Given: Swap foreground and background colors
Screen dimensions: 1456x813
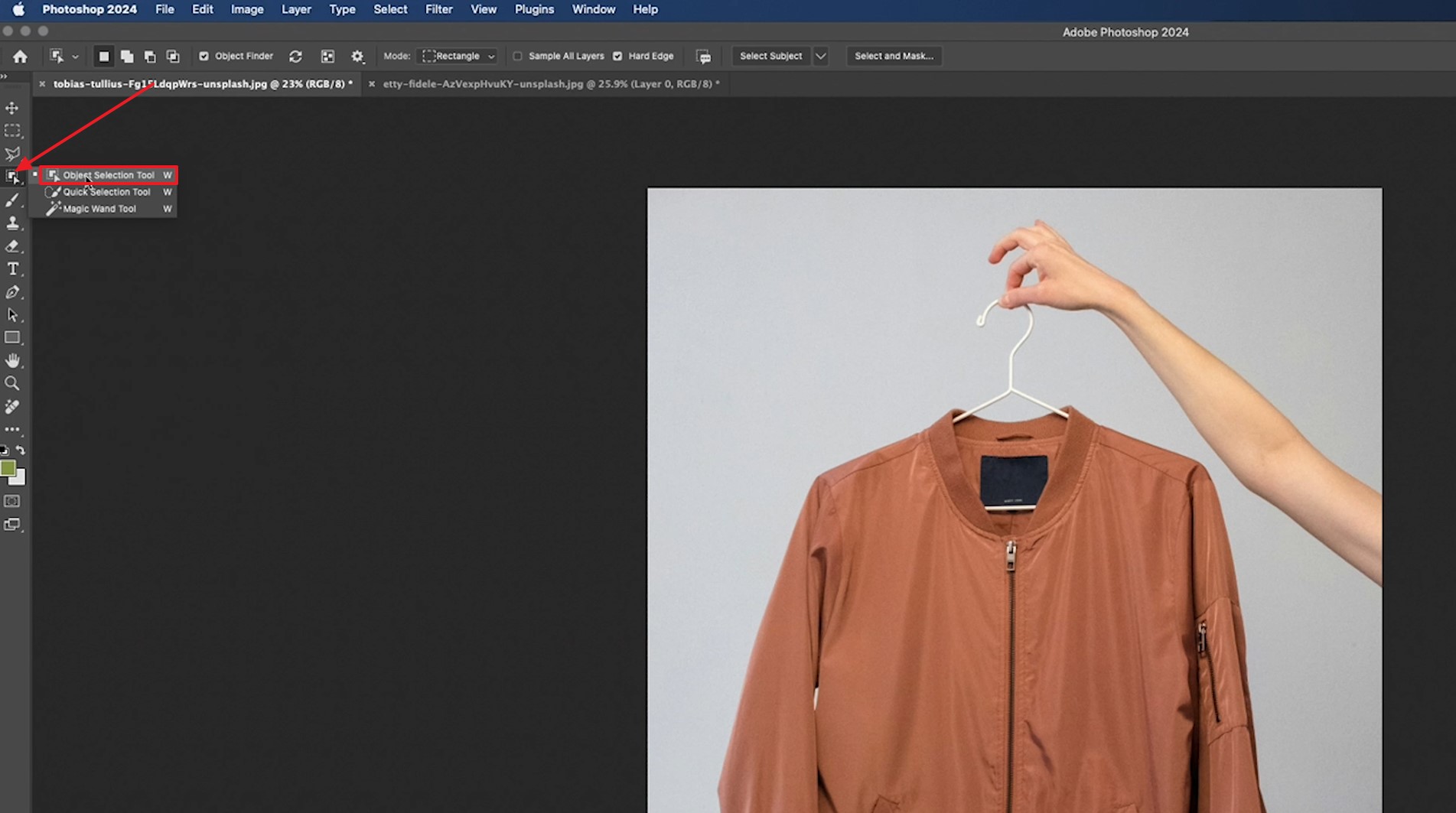Looking at the screenshot, I should [x=21, y=450].
